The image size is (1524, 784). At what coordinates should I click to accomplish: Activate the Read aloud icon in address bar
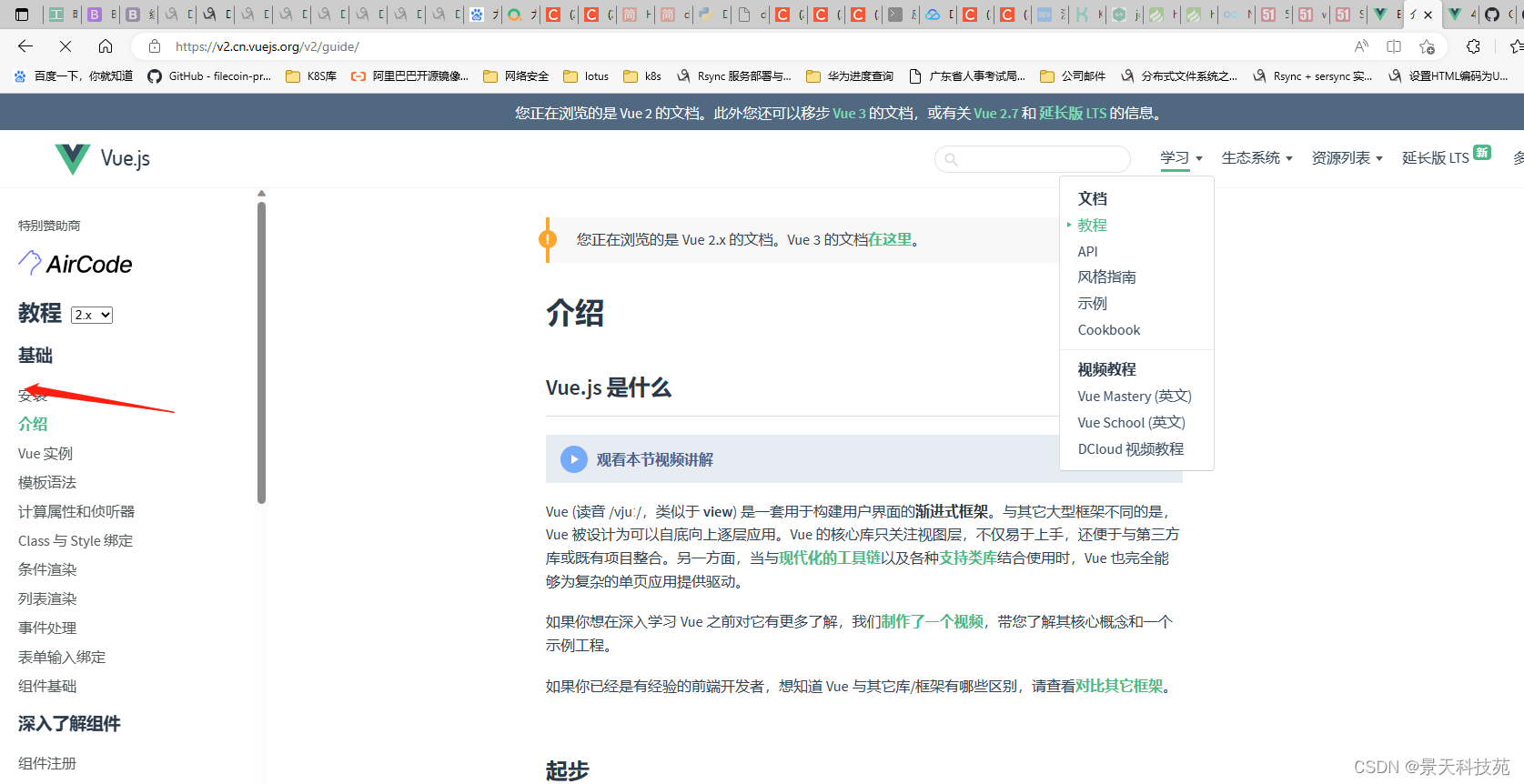tap(1361, 46)
